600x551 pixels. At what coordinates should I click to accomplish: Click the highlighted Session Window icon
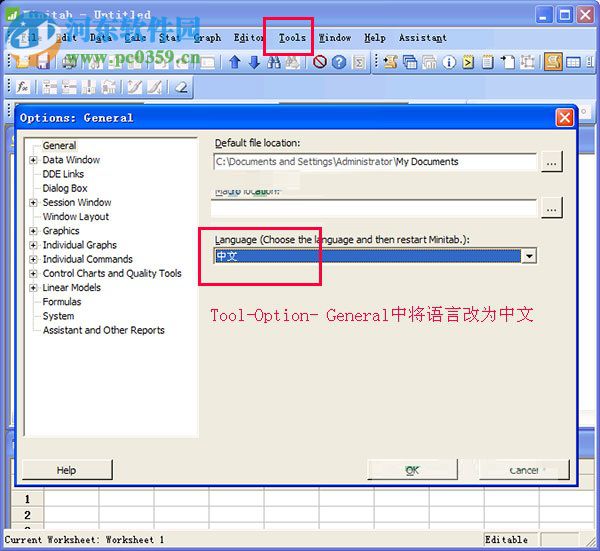click(553, 62)
